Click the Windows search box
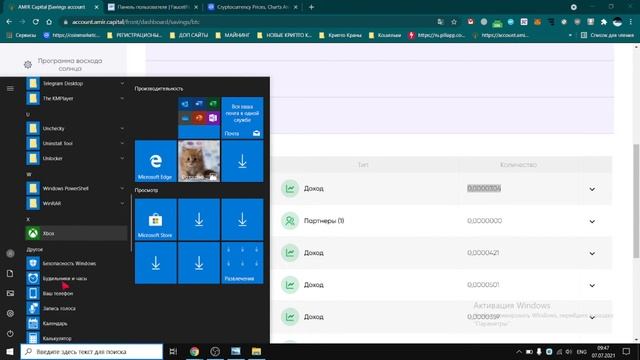640x360 pixels. coord(91,351)
